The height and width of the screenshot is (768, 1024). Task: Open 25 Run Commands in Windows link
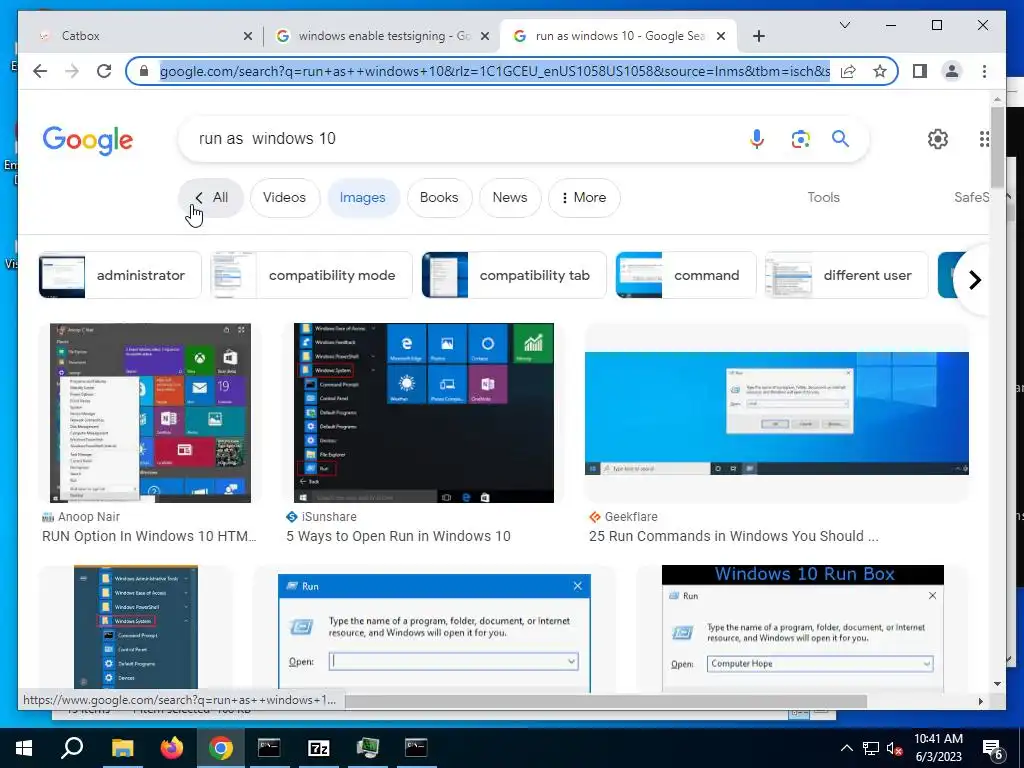coord(733,536)
